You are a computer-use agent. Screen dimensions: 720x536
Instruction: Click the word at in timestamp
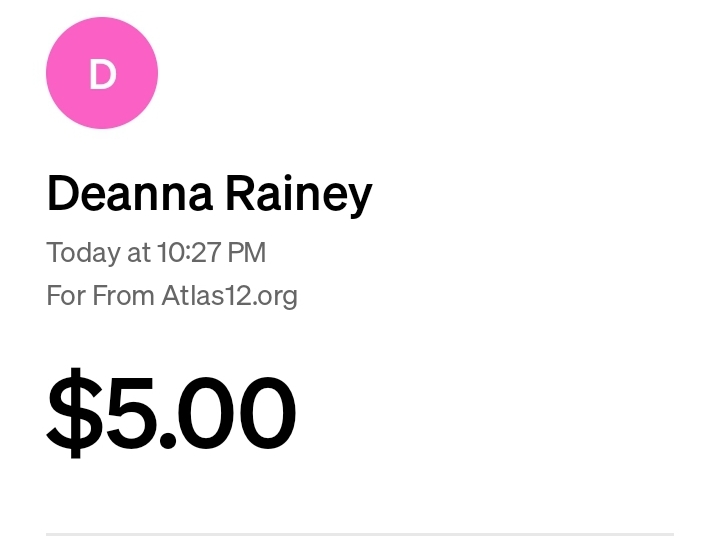click(139, 253)
